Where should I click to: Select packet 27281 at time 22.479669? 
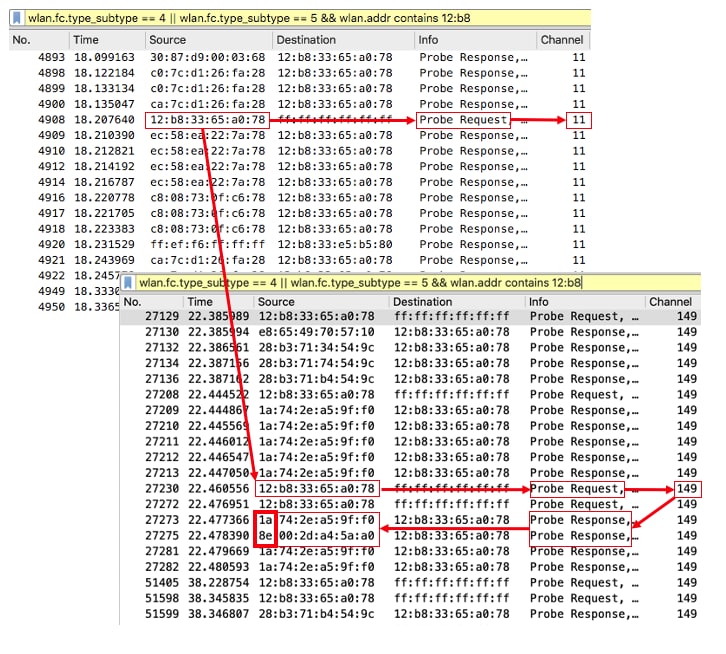pyautogui.click(x=410, y=551)
